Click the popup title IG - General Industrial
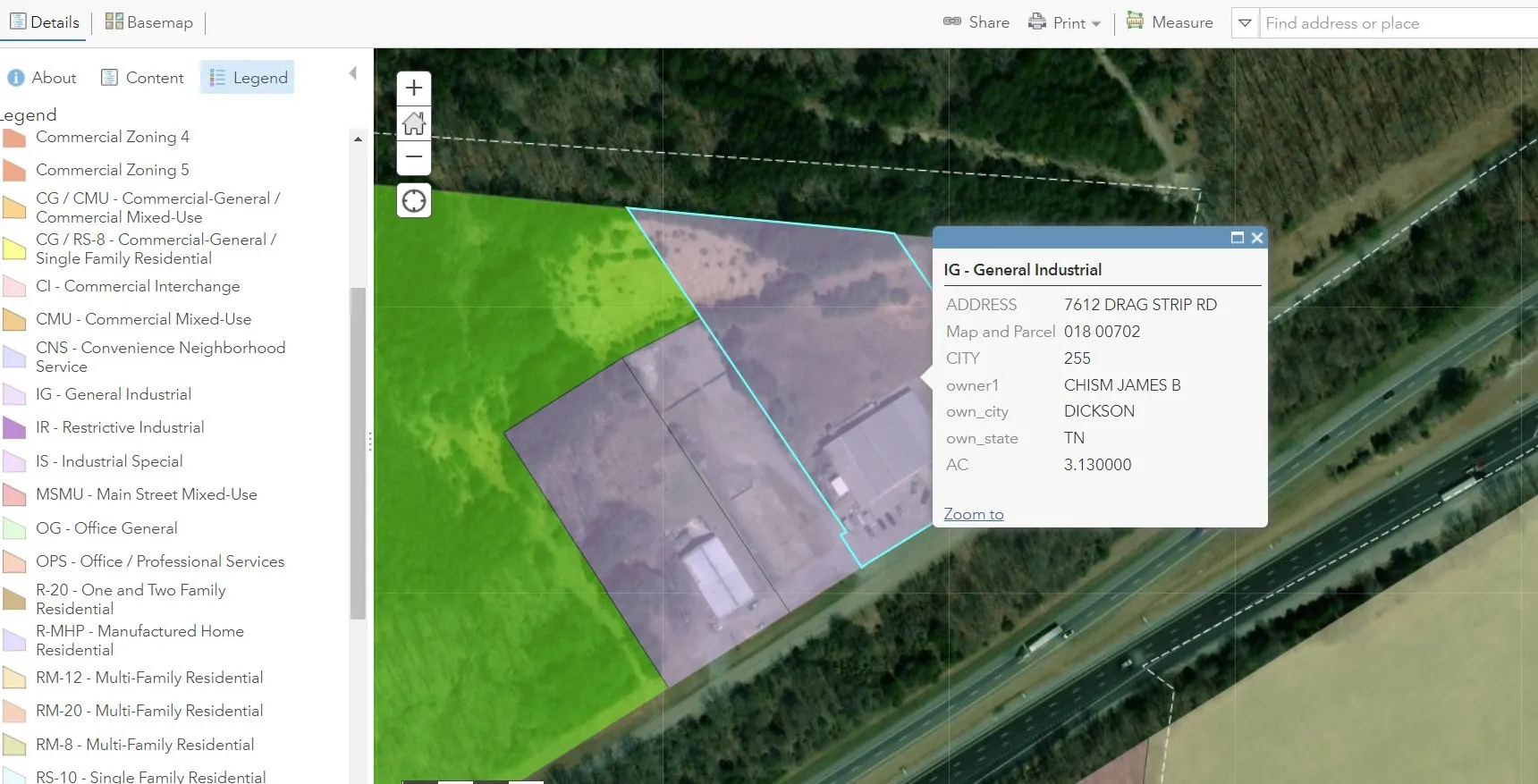 tap(1022, 270)
